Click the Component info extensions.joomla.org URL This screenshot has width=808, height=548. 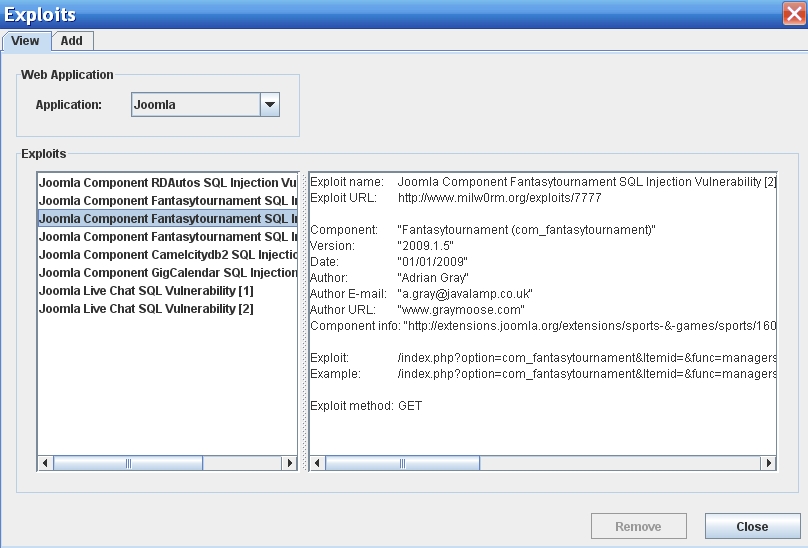click(590, 326)
